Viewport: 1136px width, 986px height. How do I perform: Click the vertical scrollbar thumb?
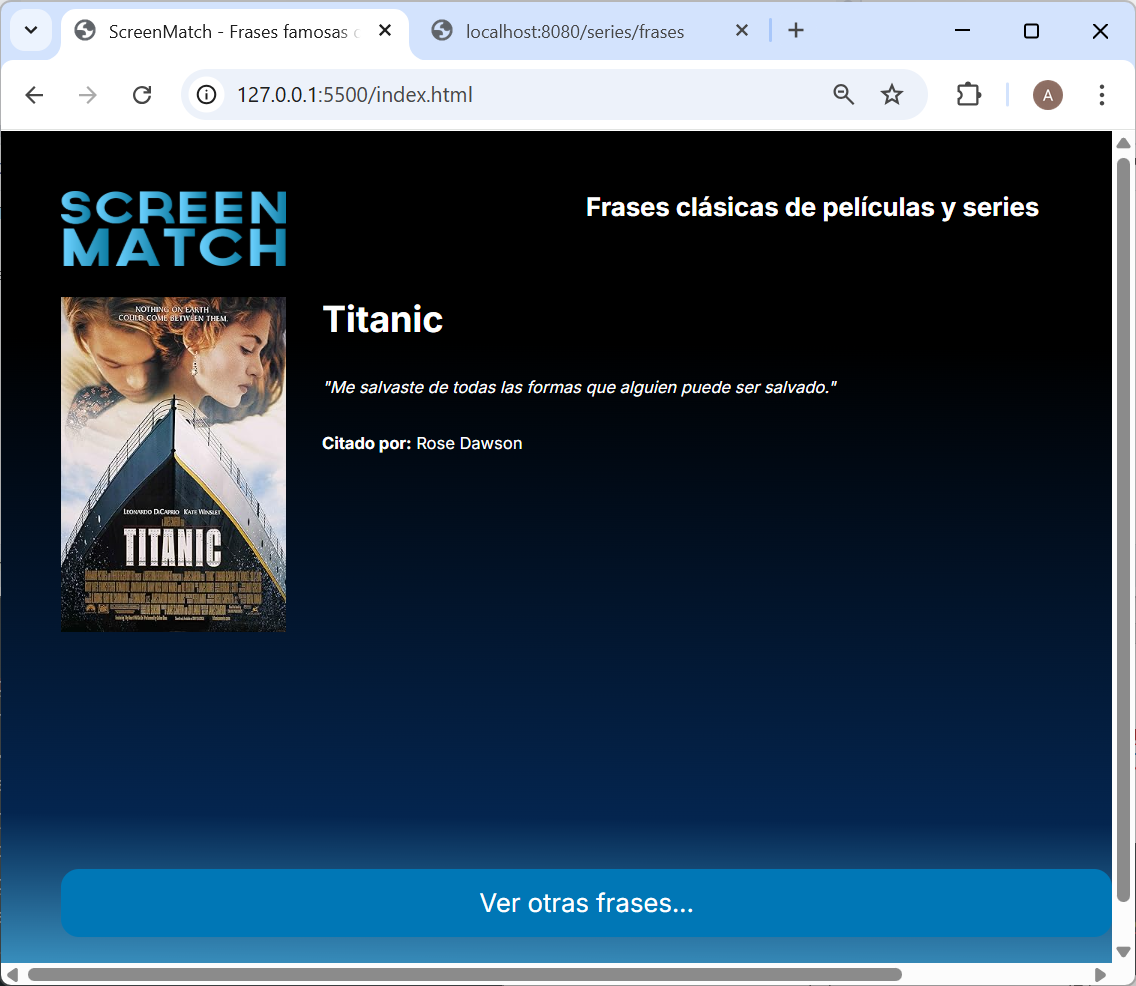(x=1124, y=530)
